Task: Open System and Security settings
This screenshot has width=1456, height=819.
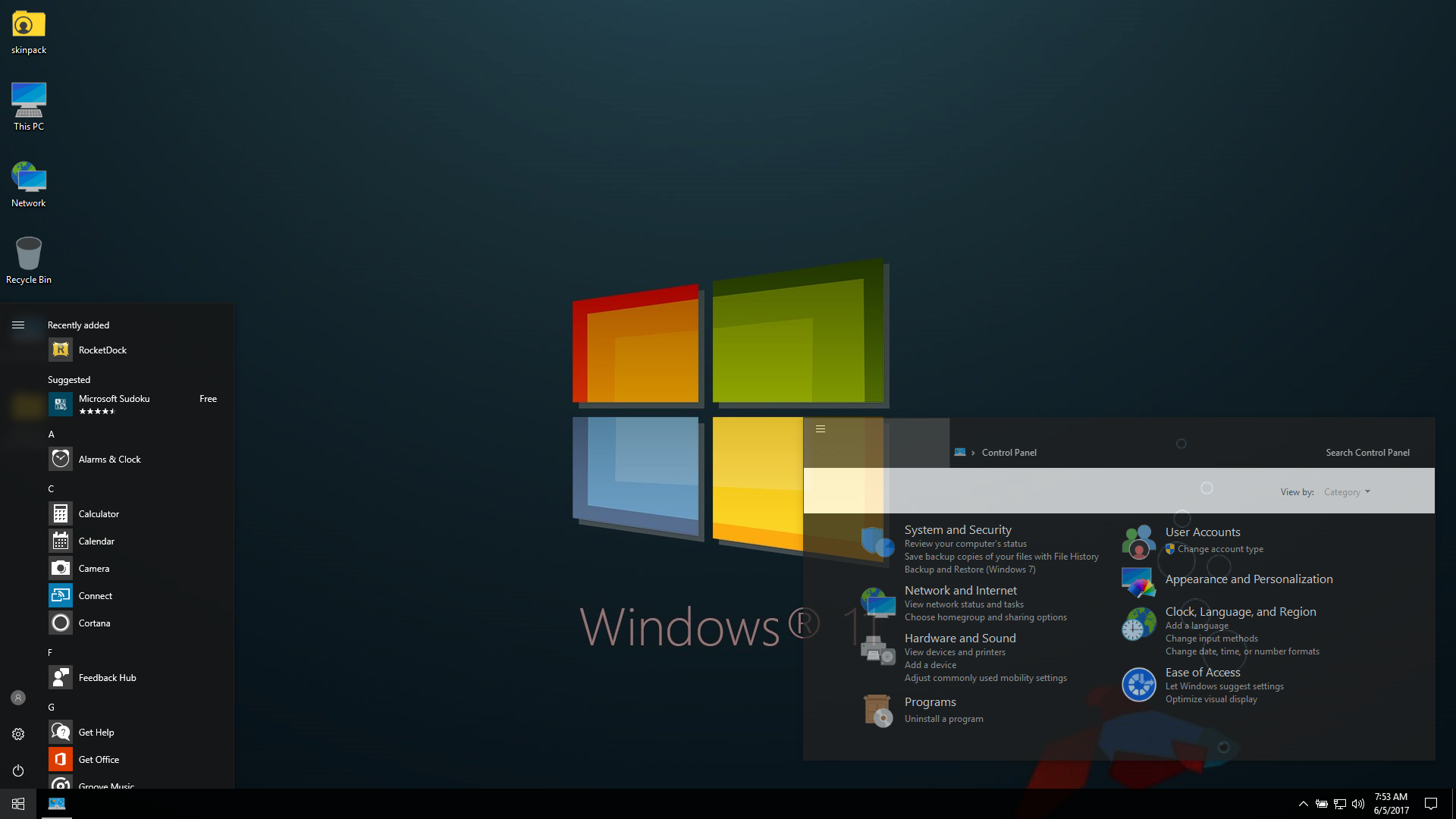Action: (x=957, y=529)
